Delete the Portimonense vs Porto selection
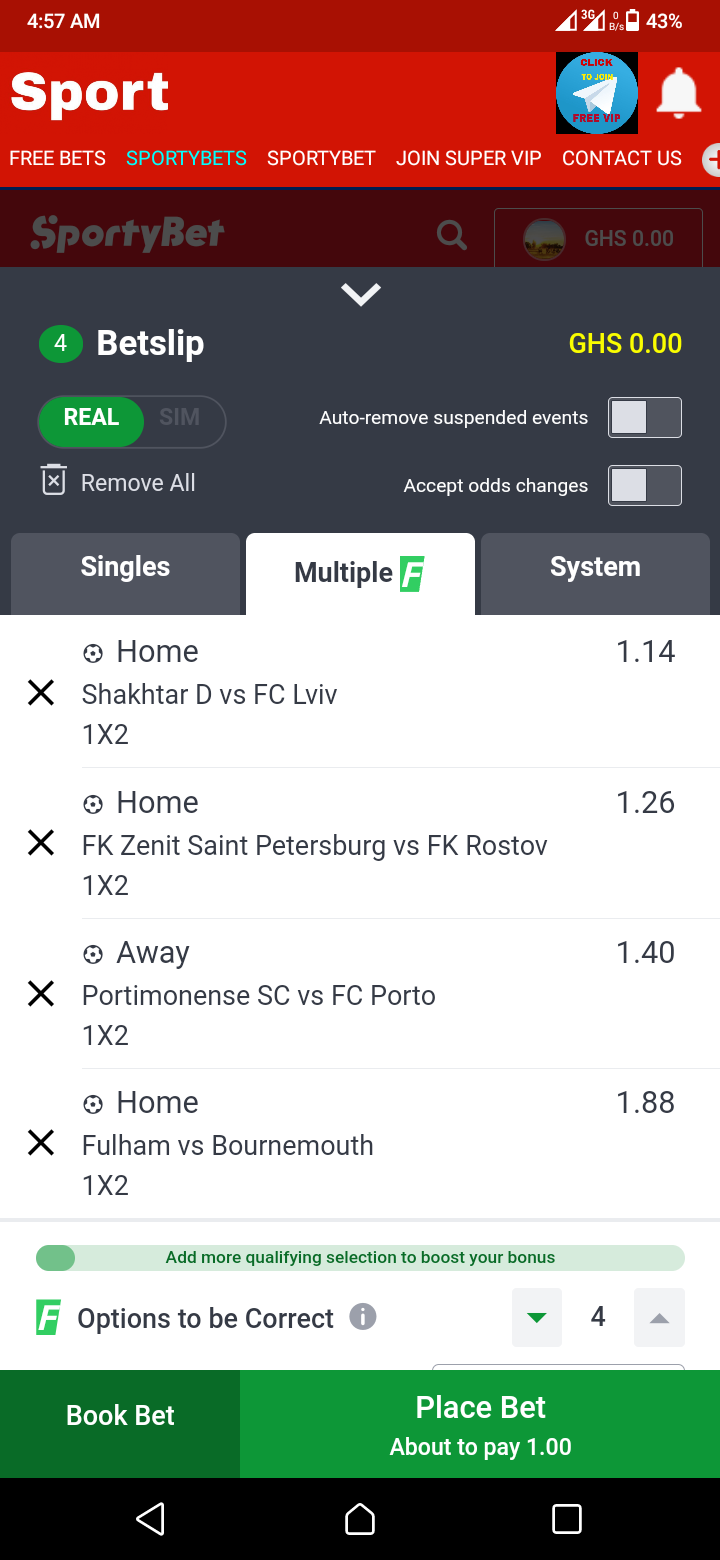The width and height of the screenshot is (720, 1560). (41, 993)
